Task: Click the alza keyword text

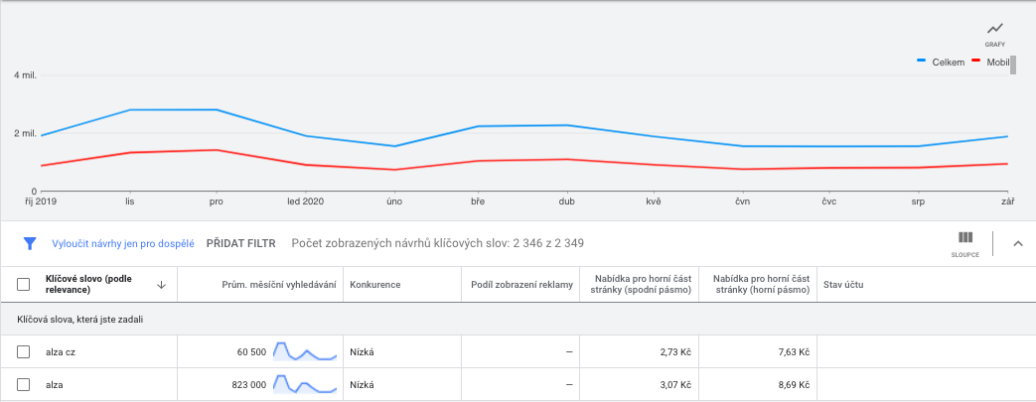Action: [54, 385]
